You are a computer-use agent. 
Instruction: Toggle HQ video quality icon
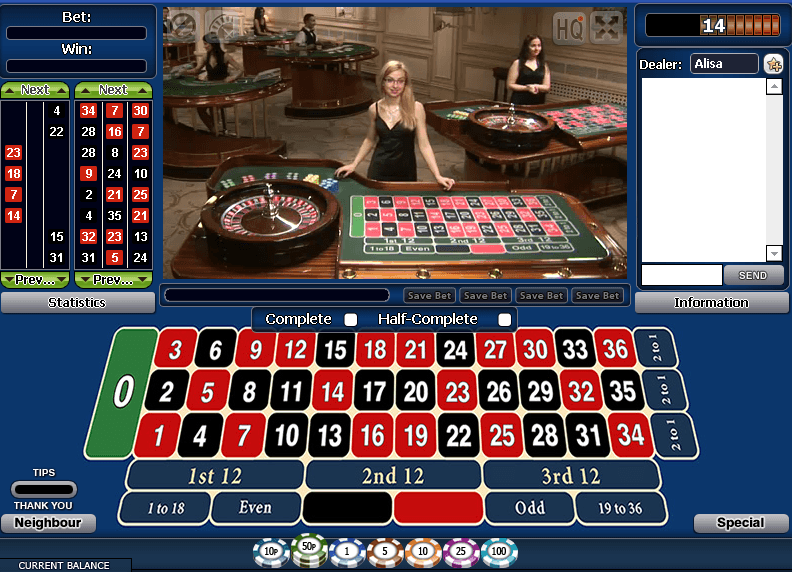569,28
